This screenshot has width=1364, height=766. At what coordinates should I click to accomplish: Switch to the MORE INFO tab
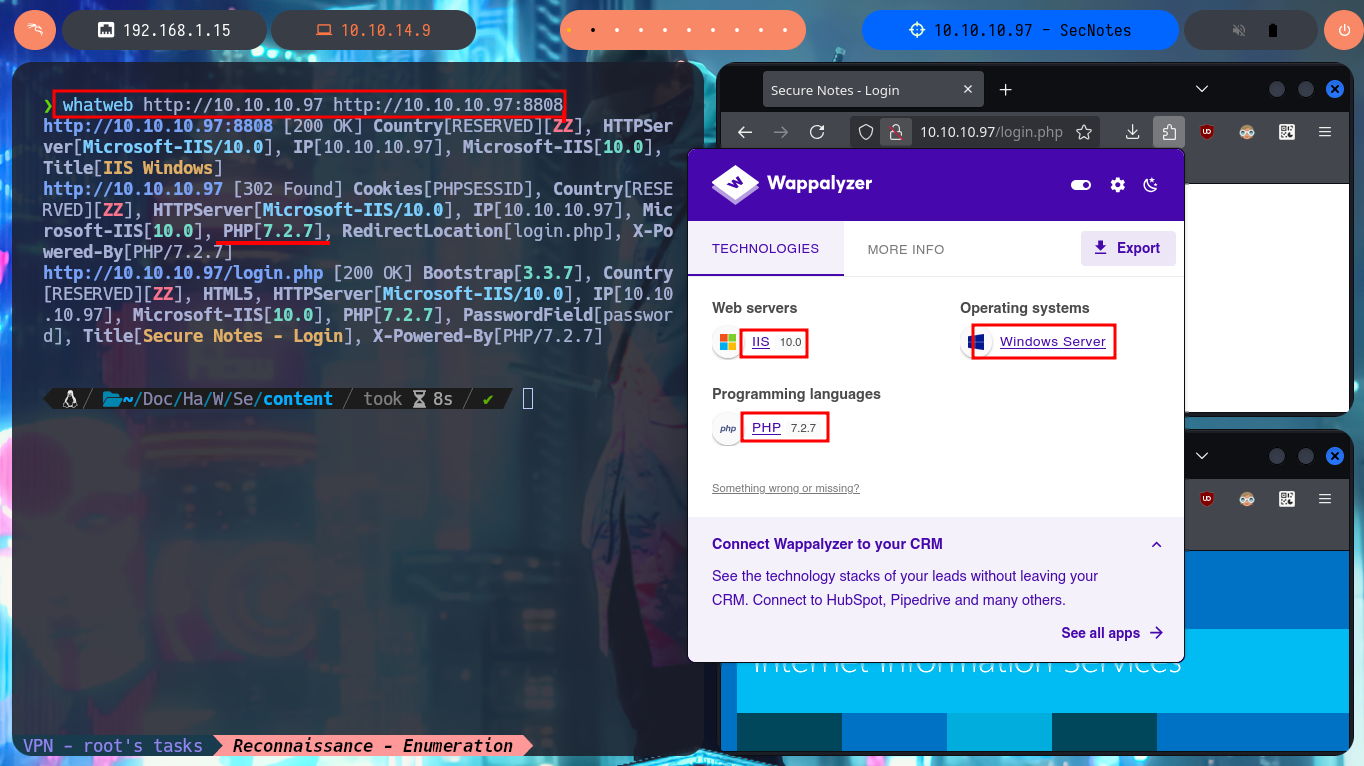pos(906,249)
